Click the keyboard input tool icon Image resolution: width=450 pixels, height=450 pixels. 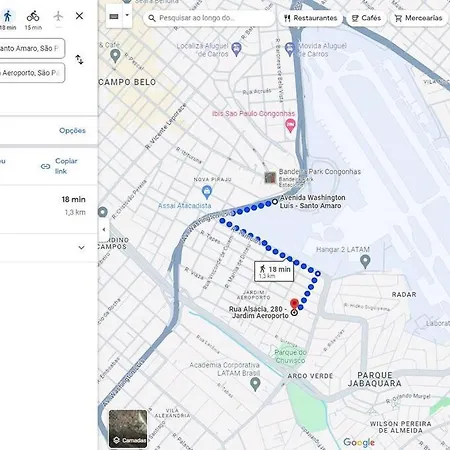(114, 16)
